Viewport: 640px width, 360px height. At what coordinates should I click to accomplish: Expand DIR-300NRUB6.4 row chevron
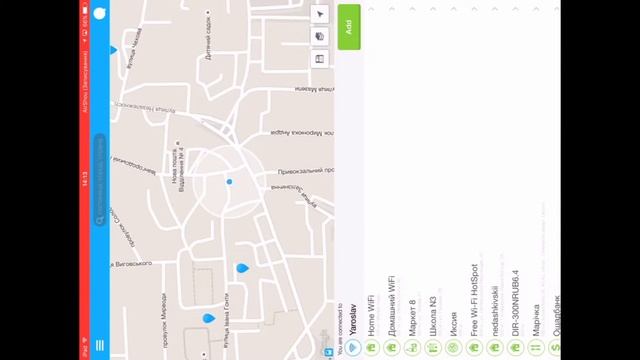[x=515, y=9]
